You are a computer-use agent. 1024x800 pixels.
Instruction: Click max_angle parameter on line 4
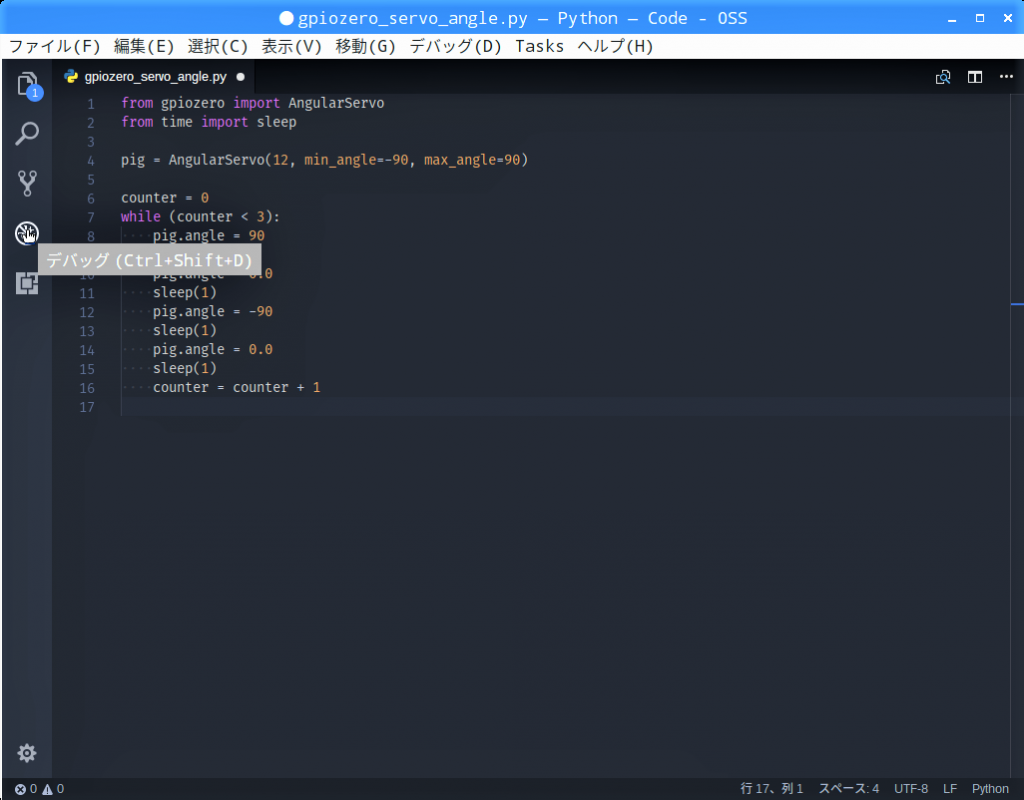click(x=460, y=160)
